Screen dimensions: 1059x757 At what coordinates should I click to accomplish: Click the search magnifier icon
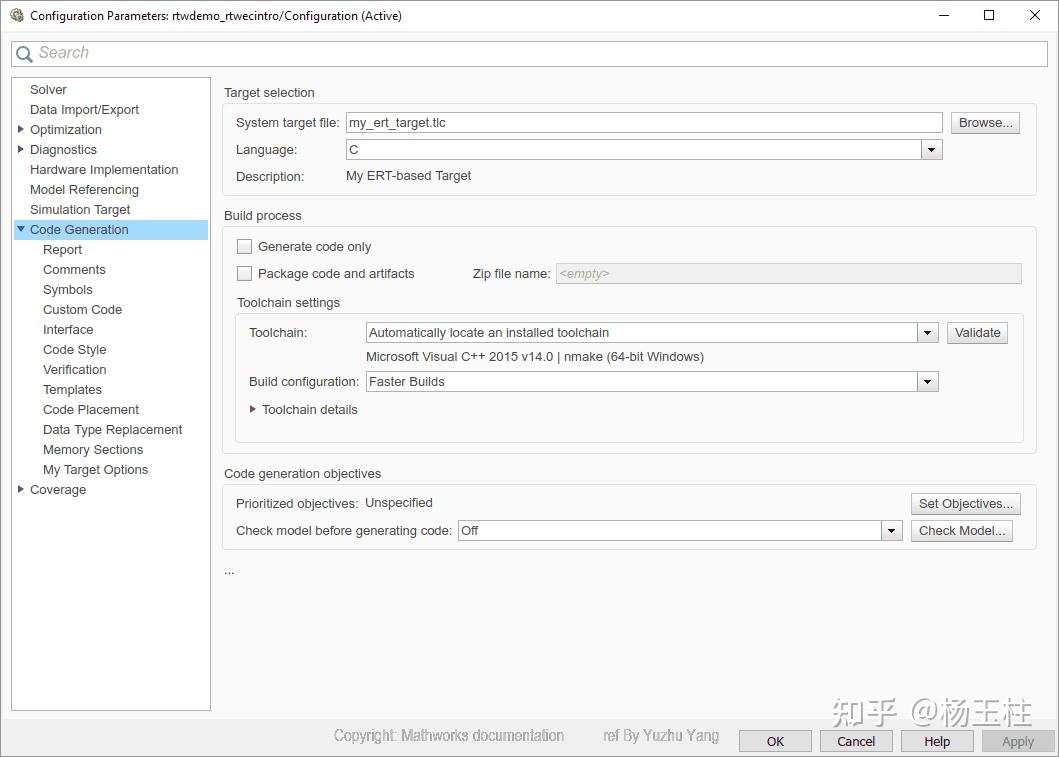(x=24, y=54)
